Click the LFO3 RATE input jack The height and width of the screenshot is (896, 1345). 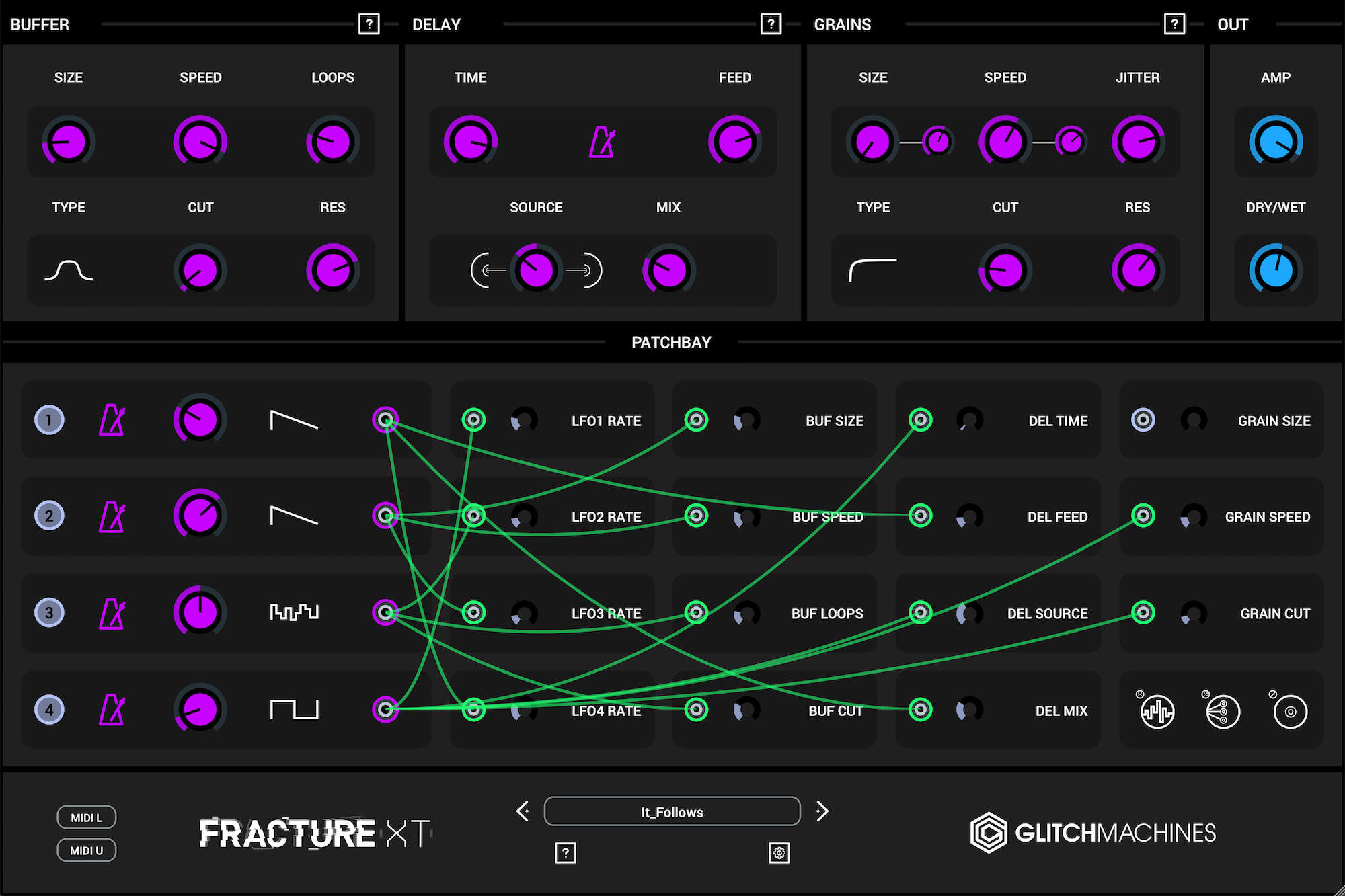click(473, 612)
